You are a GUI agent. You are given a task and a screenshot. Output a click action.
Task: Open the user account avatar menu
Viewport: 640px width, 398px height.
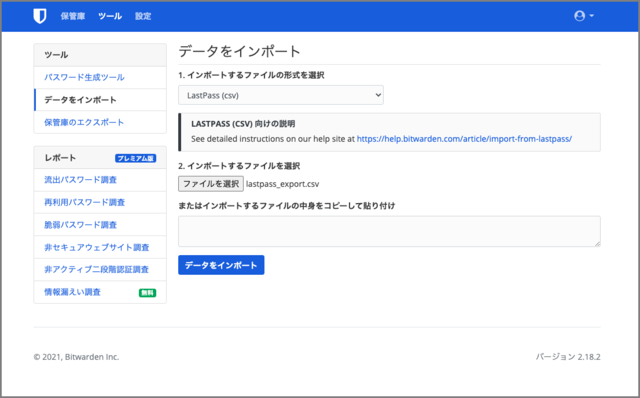click(584, 16)
